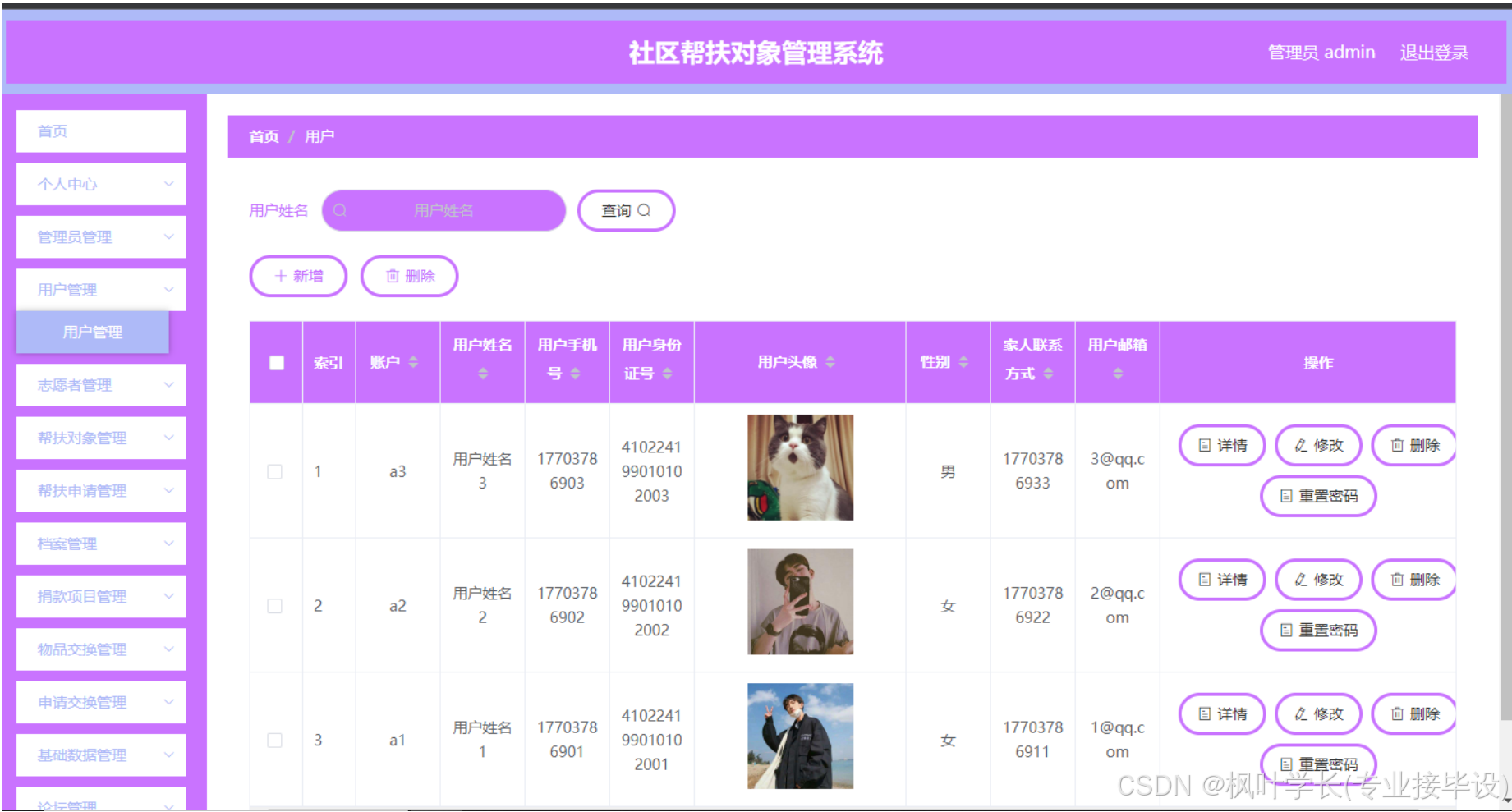Sort table by 家人联系方式 column arrows

pos(1048,374)
